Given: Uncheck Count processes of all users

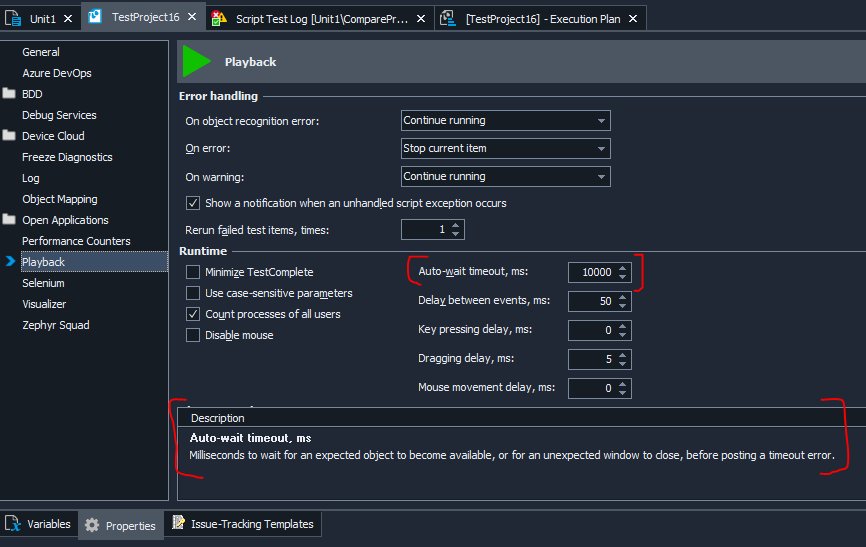Looking at the screenshot, I should coord(193,314).
